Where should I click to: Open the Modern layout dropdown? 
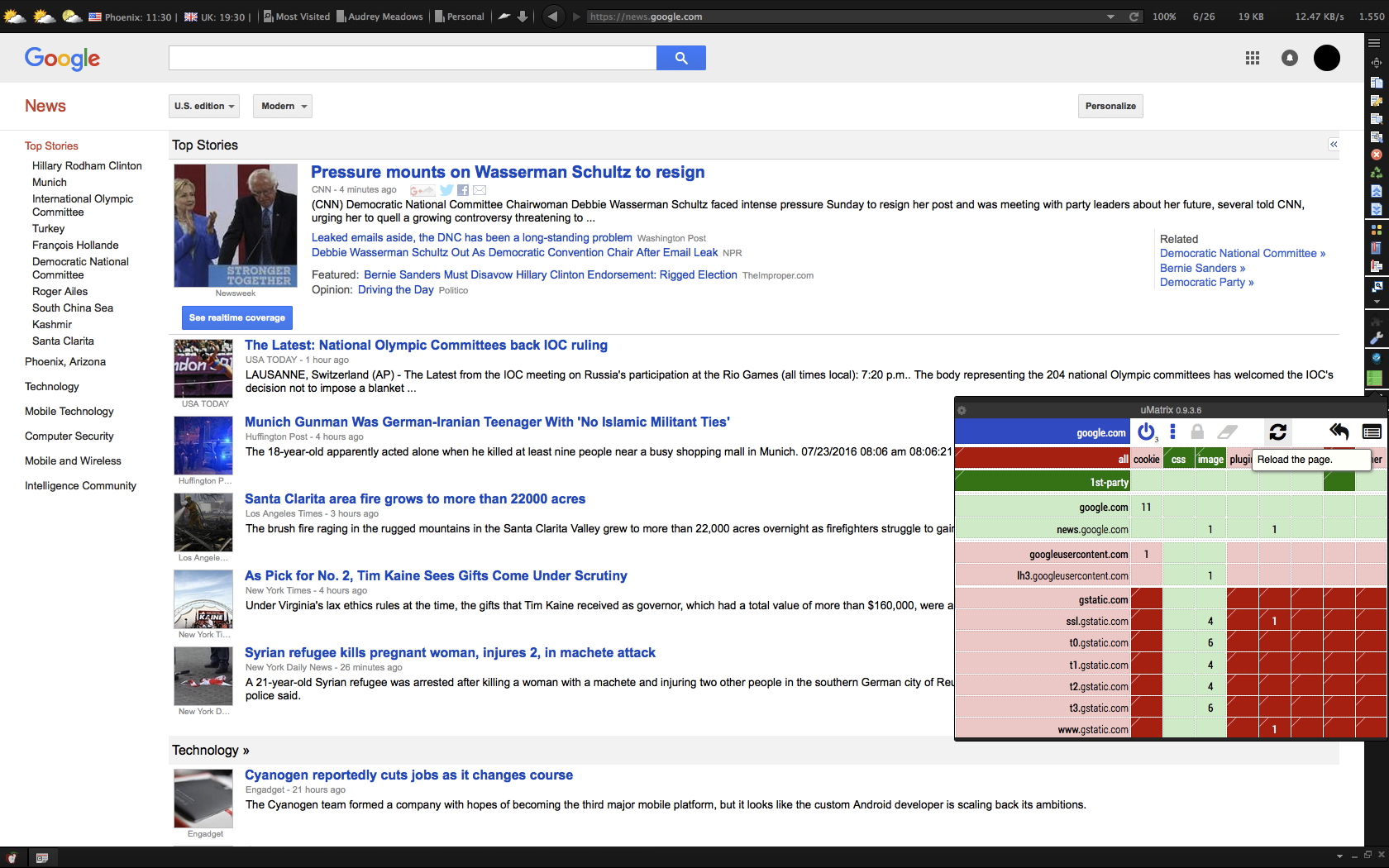[x=283, y=106]
